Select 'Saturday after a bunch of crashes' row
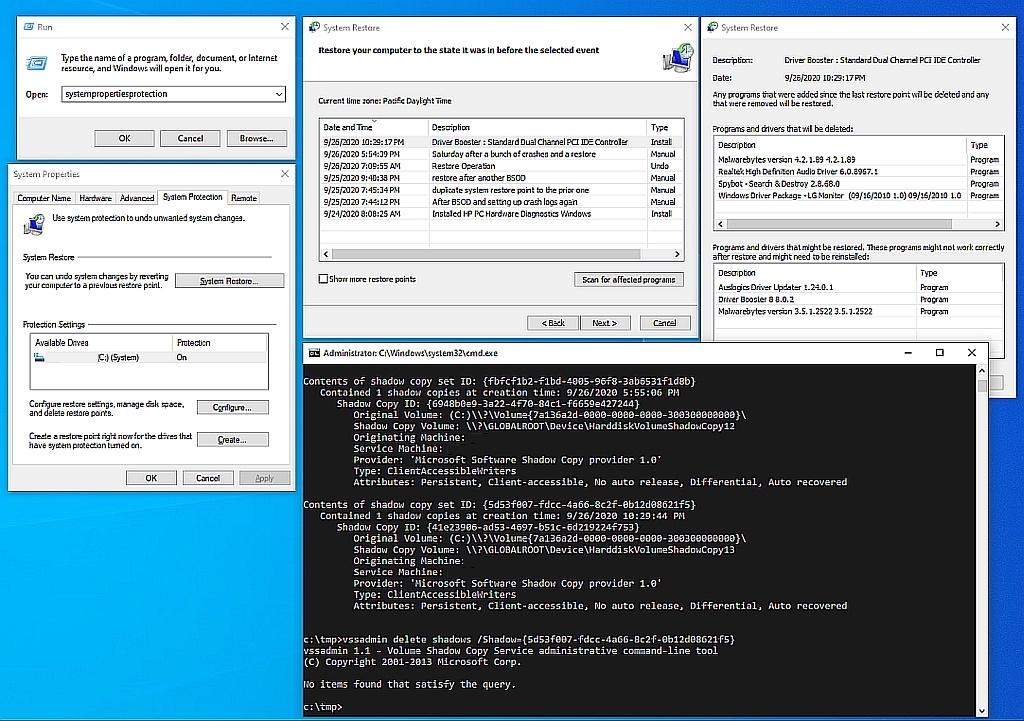 [x=502, y=154]
